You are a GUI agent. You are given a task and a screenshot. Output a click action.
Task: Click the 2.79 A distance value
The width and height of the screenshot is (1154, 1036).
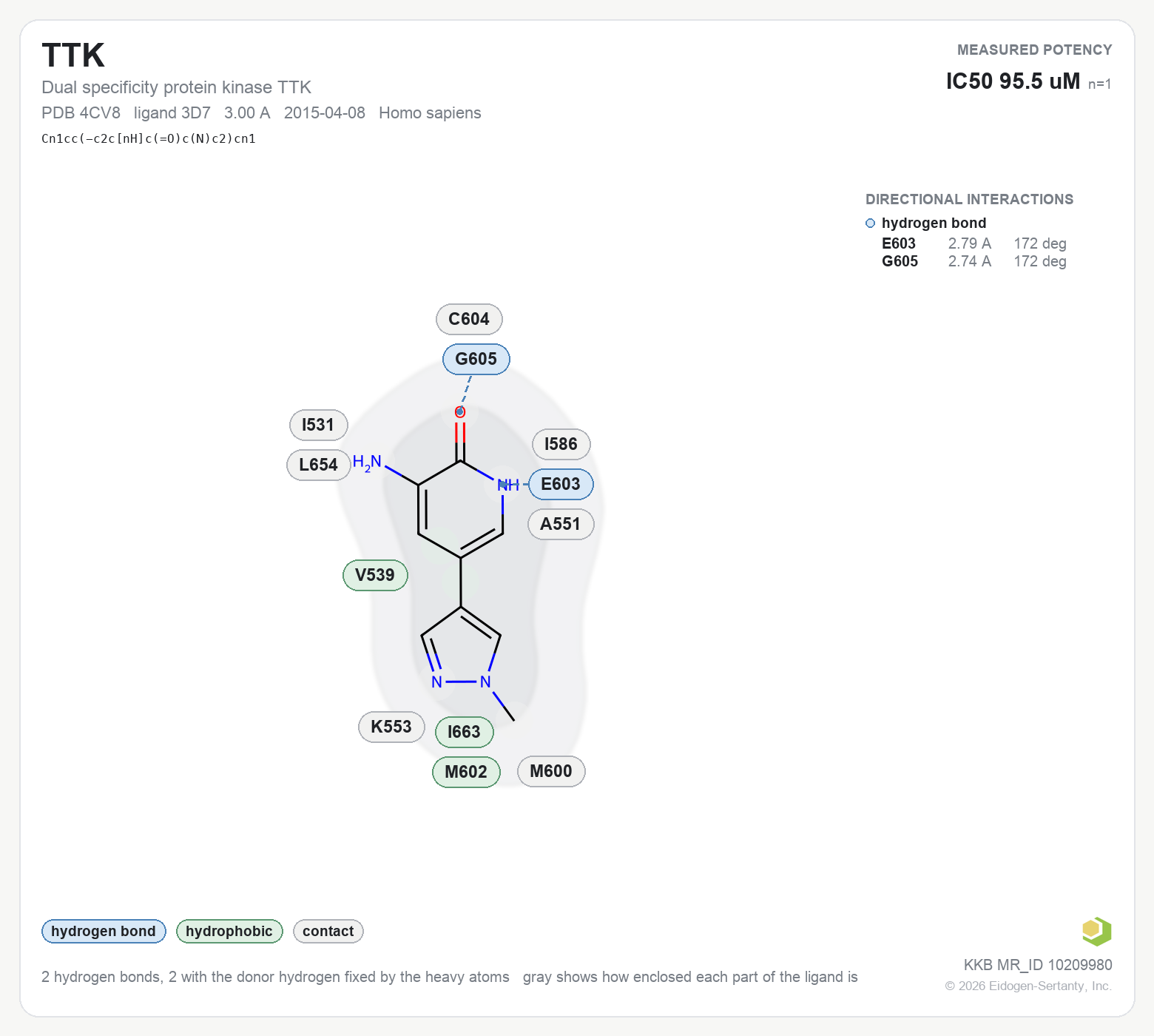(970, 243)
